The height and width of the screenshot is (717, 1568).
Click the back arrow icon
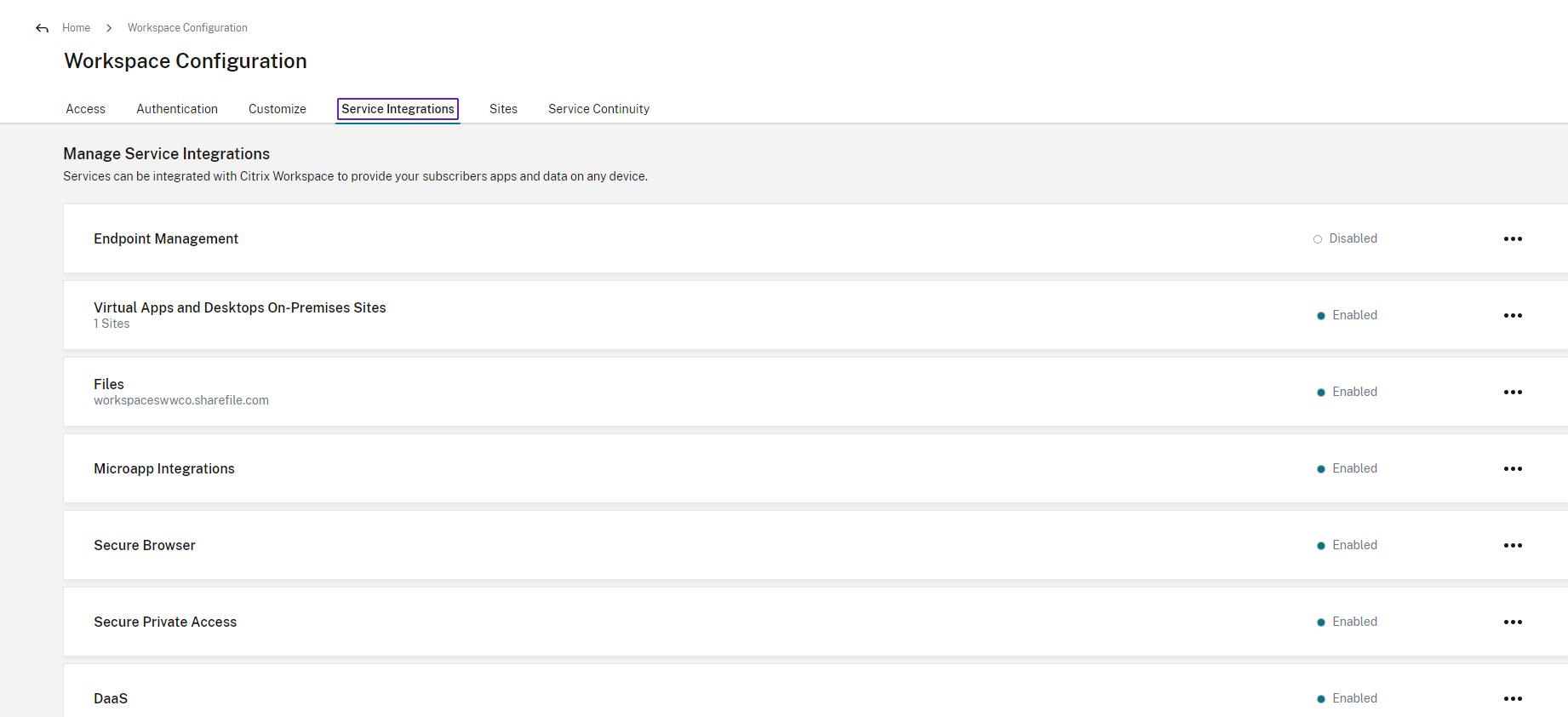43,28
